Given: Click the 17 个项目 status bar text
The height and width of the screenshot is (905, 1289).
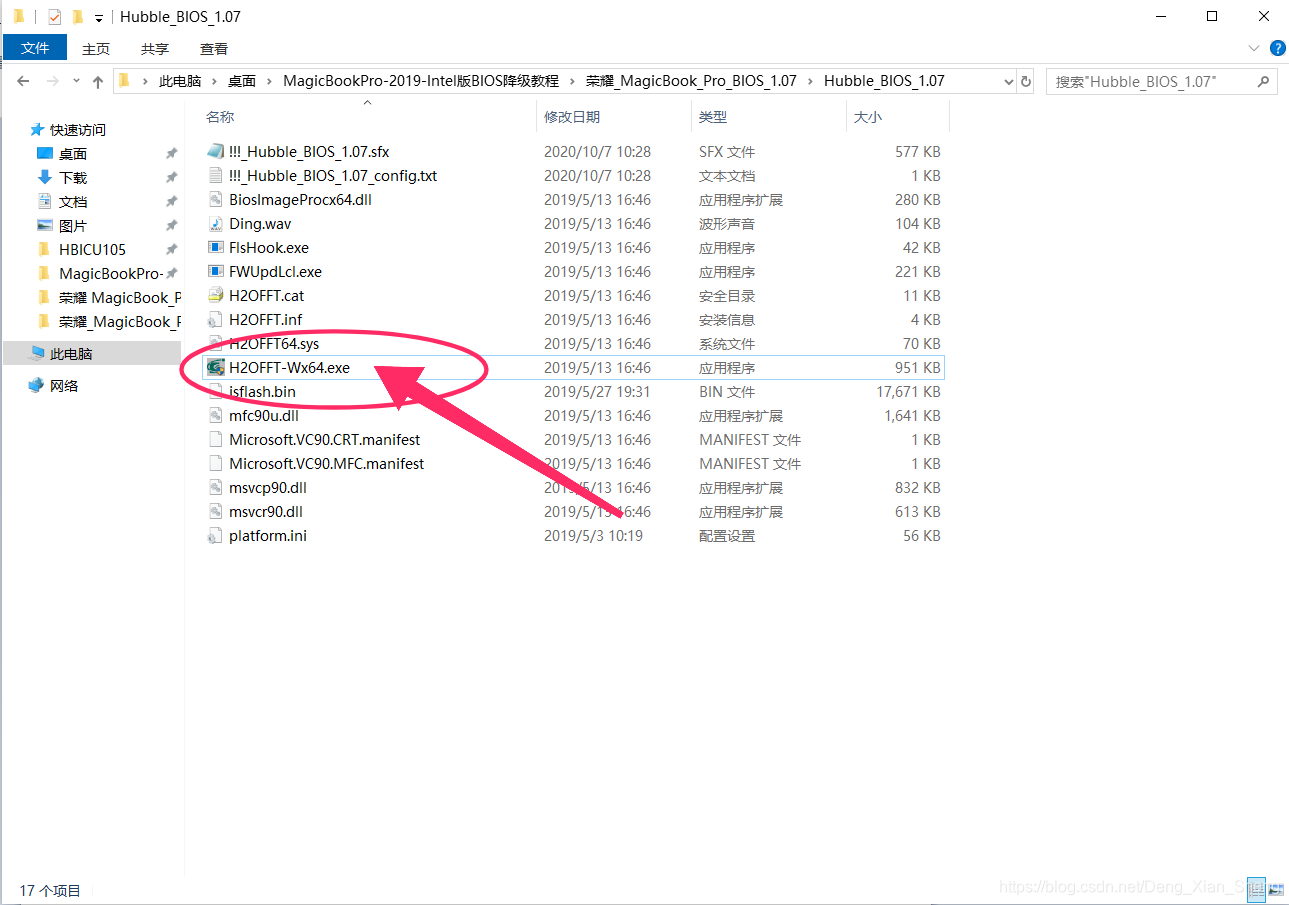Looking at the screenshot, I should (x=51, y=890).
